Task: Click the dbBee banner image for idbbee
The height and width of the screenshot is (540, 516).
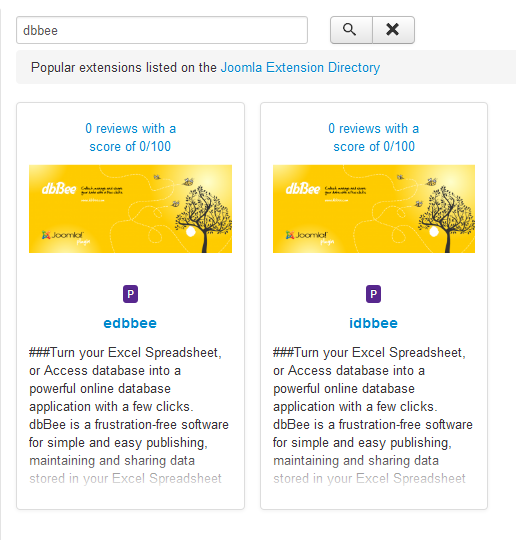Action: 374,209
